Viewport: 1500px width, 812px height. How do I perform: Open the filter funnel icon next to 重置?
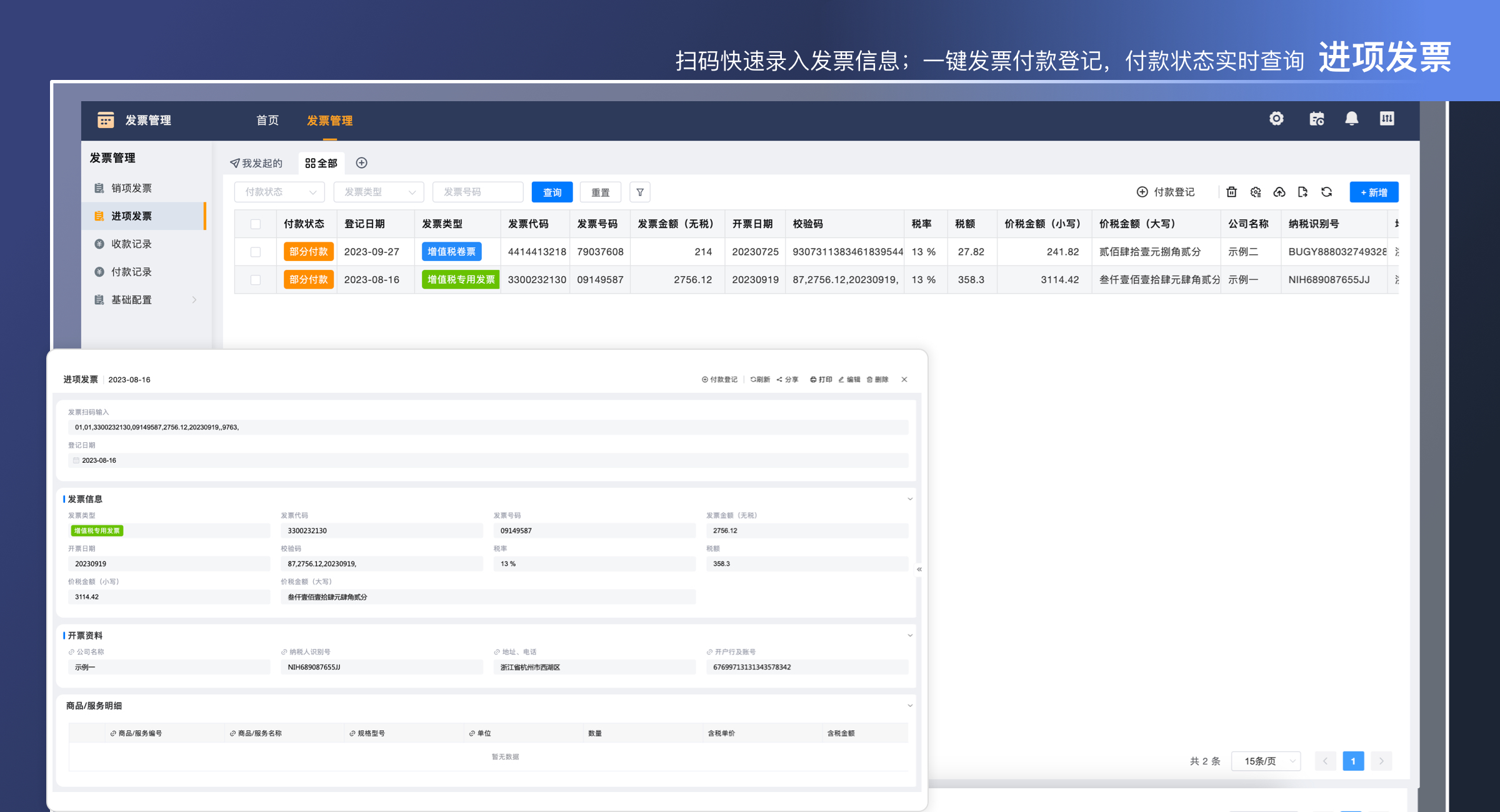pyautogui.click(x=640, y=192)
